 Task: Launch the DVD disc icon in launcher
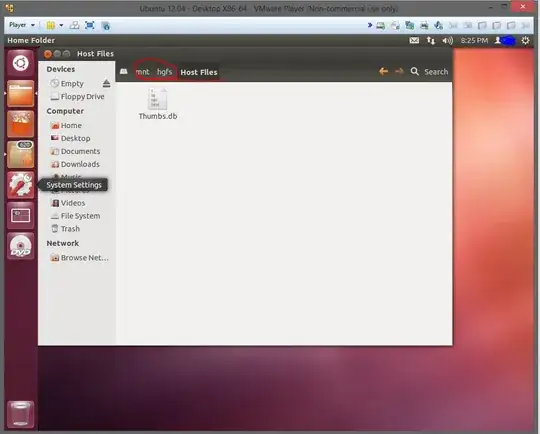[20, 246]
